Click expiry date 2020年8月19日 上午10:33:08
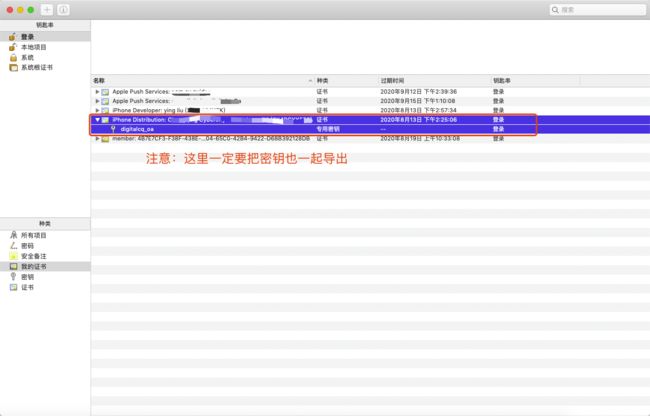 point(420,138)
